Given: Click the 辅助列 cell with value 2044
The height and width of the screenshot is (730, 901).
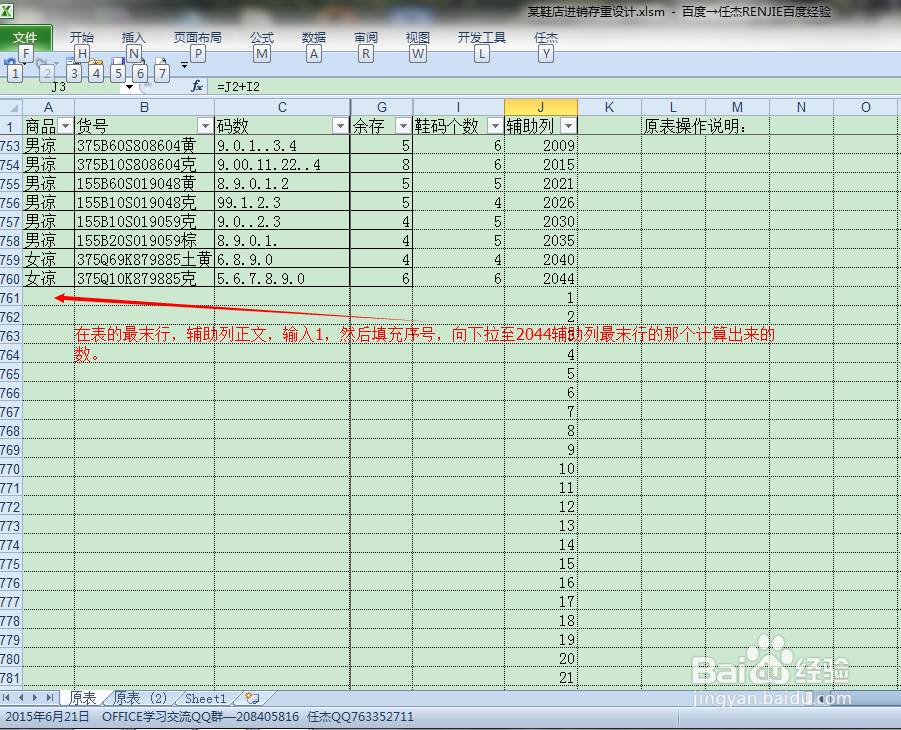Looking at the screenshot, I should tap(541, 279).
